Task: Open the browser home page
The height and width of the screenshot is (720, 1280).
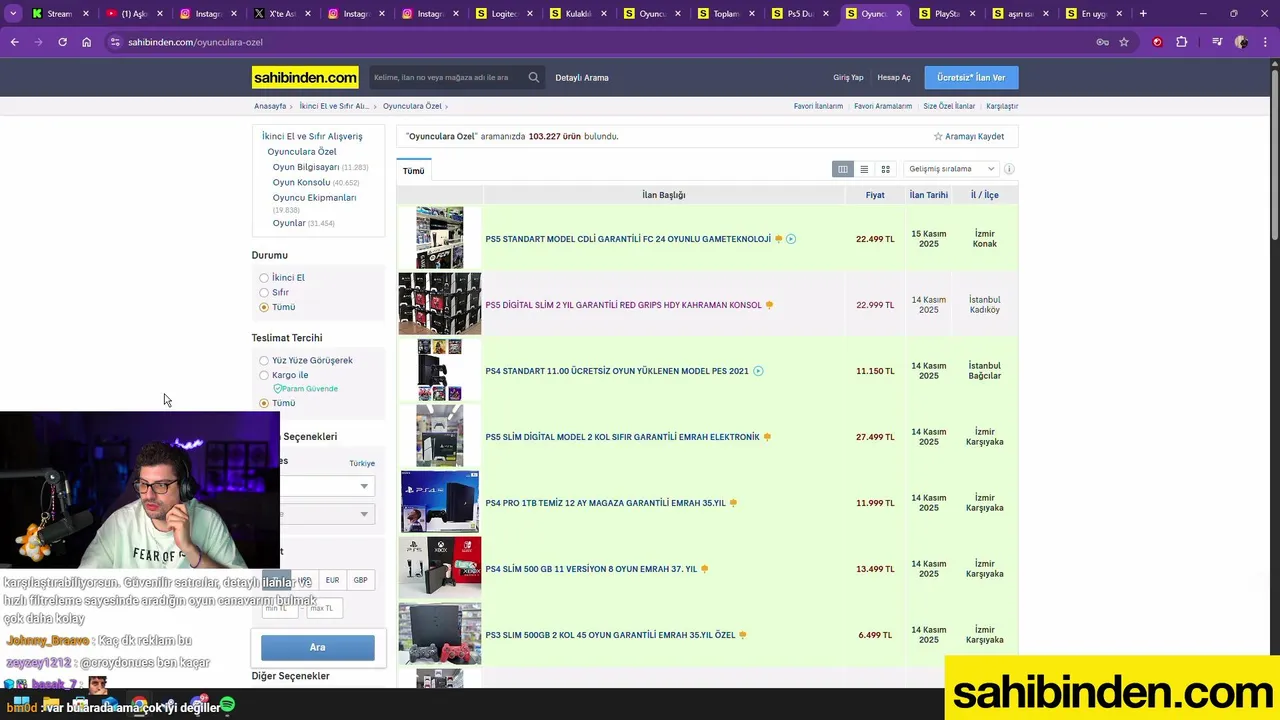Action: click(x=87, y=42)
